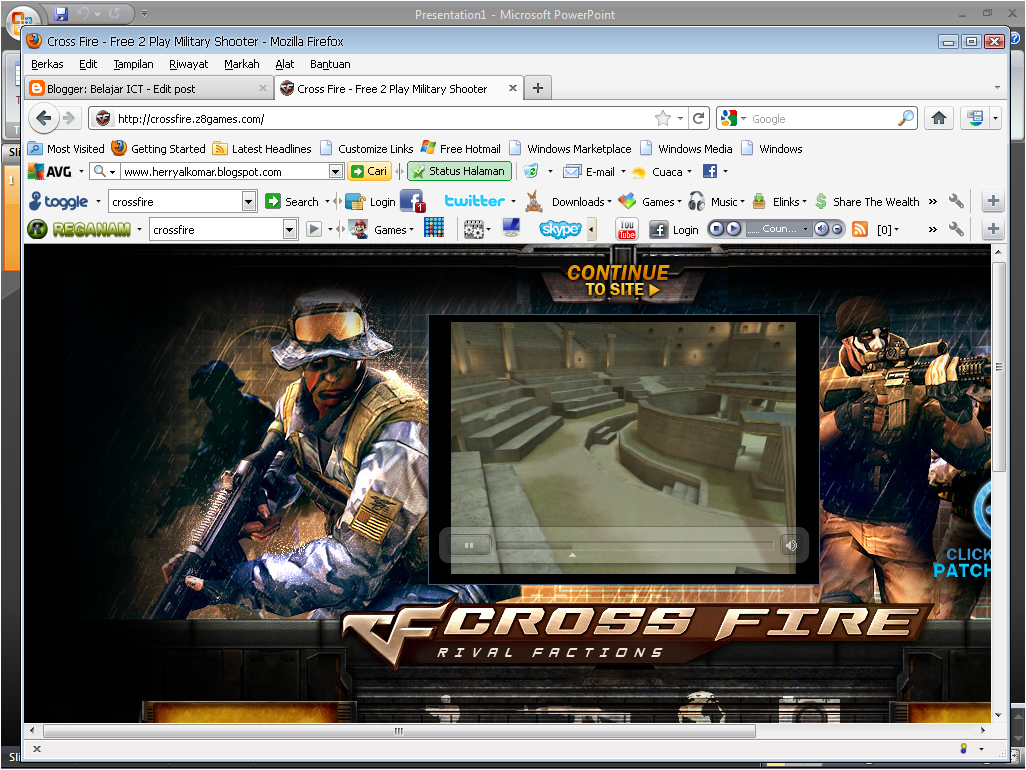Click the video progress bar

[x=635, y=545]
